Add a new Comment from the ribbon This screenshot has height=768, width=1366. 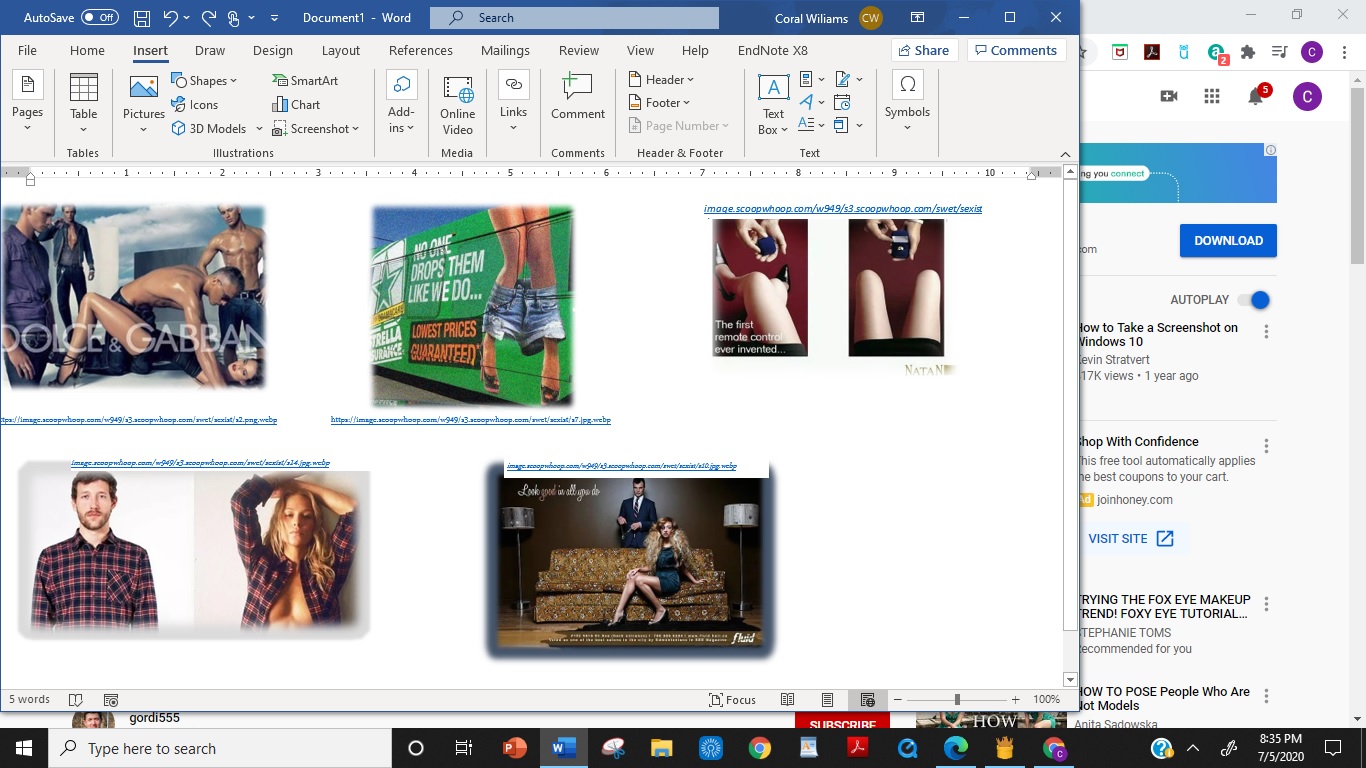tap(578, 98)
